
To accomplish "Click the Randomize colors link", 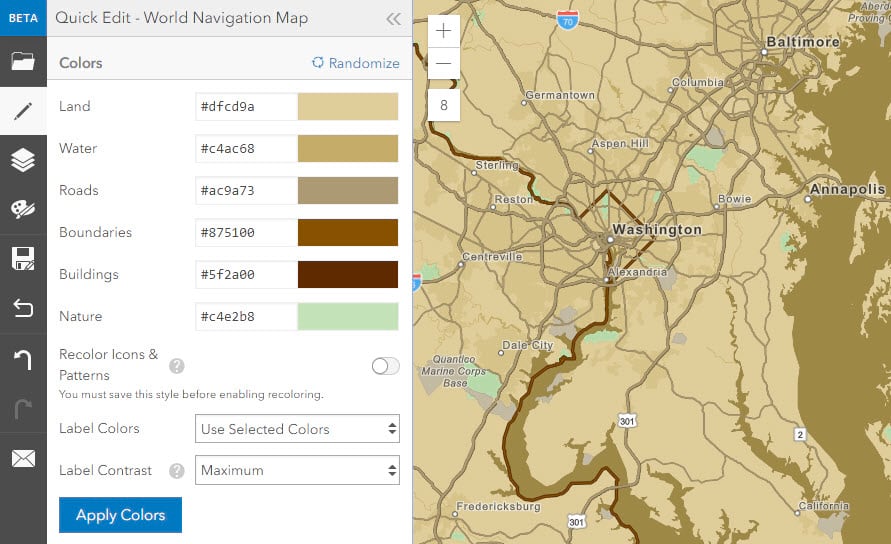I will 356,63.
